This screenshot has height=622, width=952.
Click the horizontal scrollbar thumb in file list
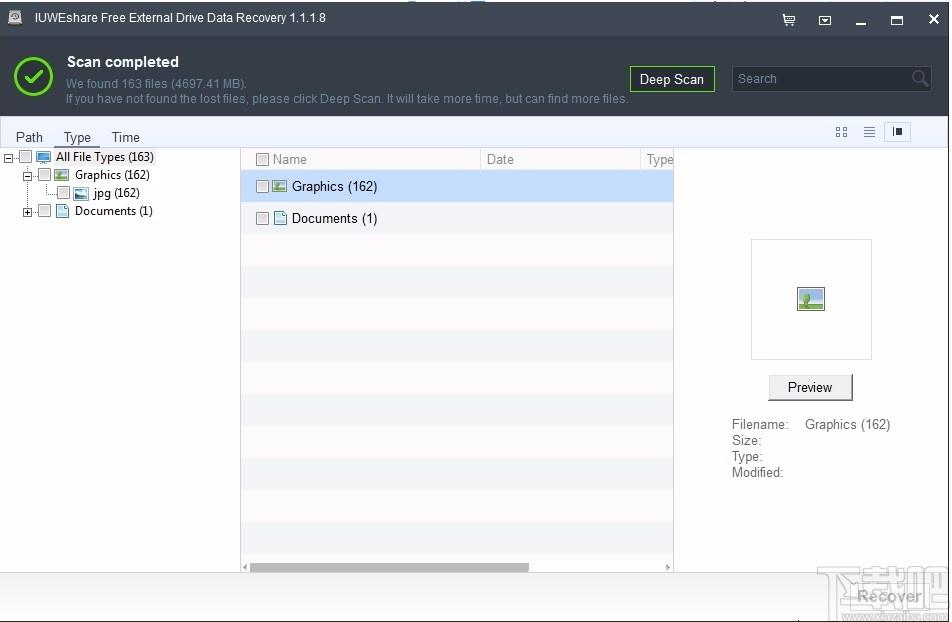[x=389, y=567]
